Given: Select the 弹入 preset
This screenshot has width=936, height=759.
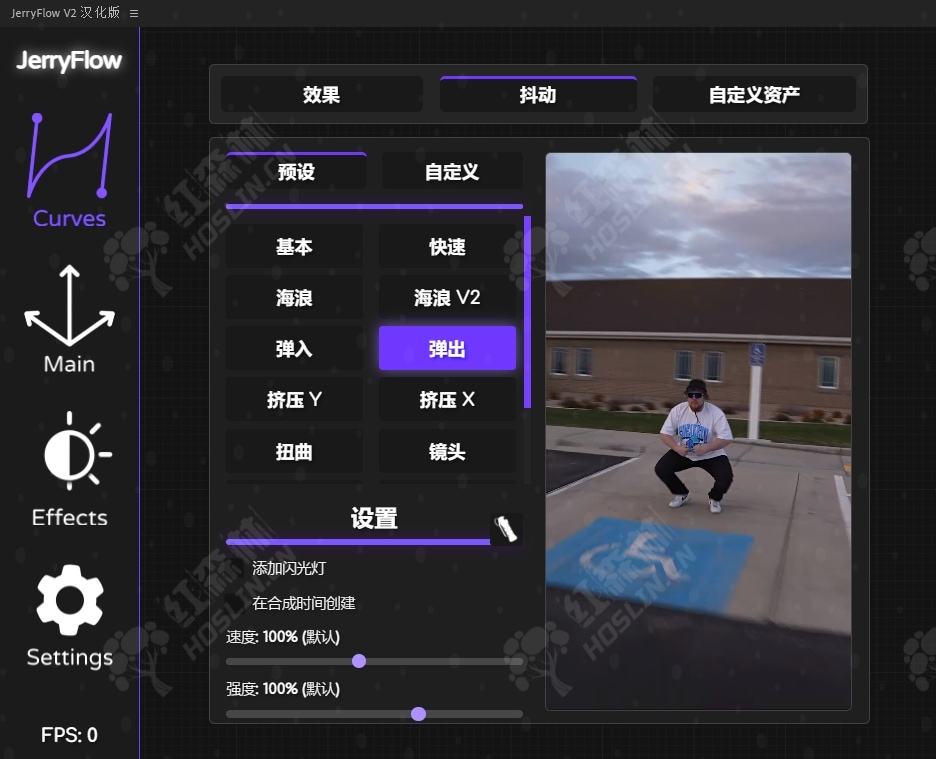Looking at the screenshot, I should point(294,348).
